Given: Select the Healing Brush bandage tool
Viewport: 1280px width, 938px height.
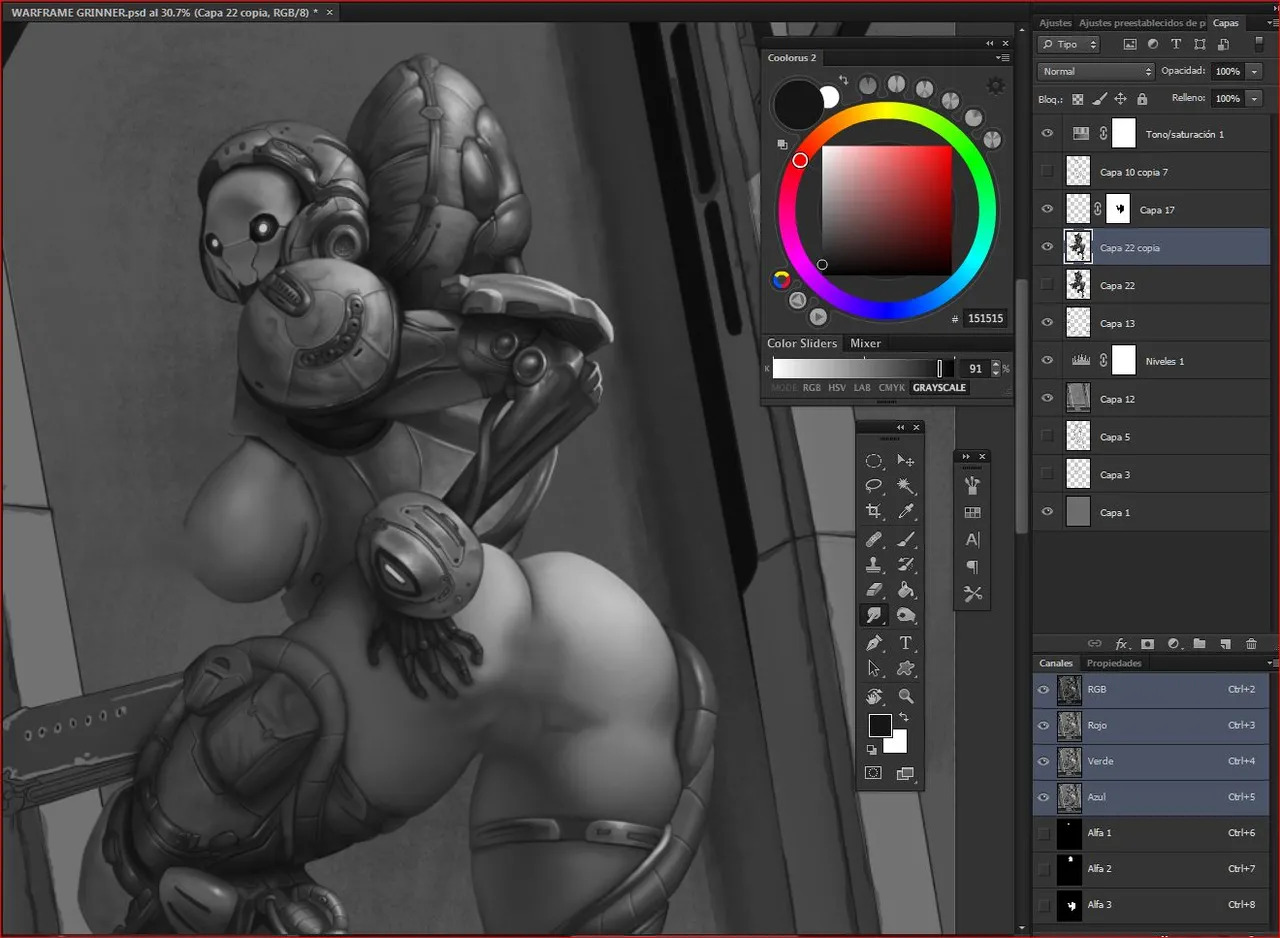Looking at the screenshot, I should [874, 539].
